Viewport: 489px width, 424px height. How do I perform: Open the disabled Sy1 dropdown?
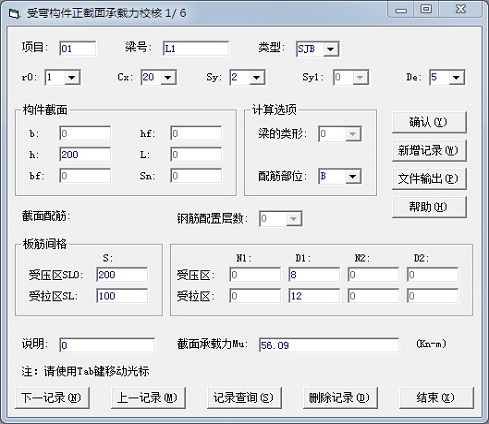tap(360, 78)
